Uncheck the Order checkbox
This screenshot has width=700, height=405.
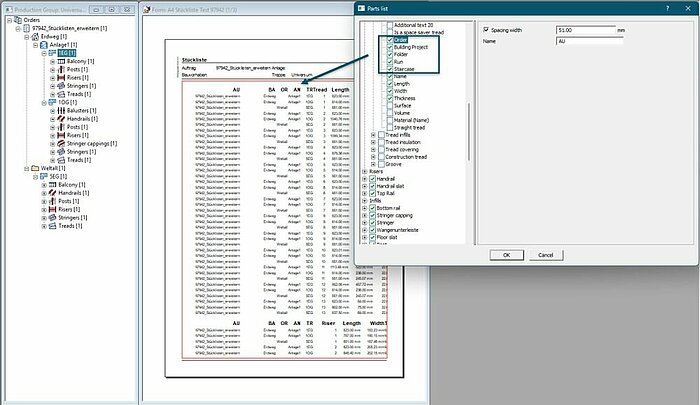[x=390, y=40]
